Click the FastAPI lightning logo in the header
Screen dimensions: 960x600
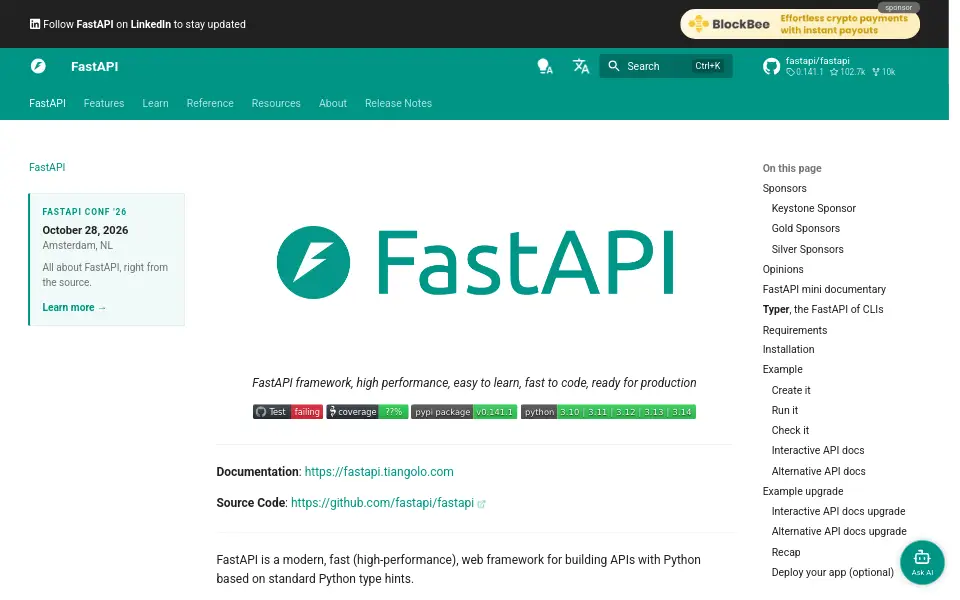[x=38, y=66]
